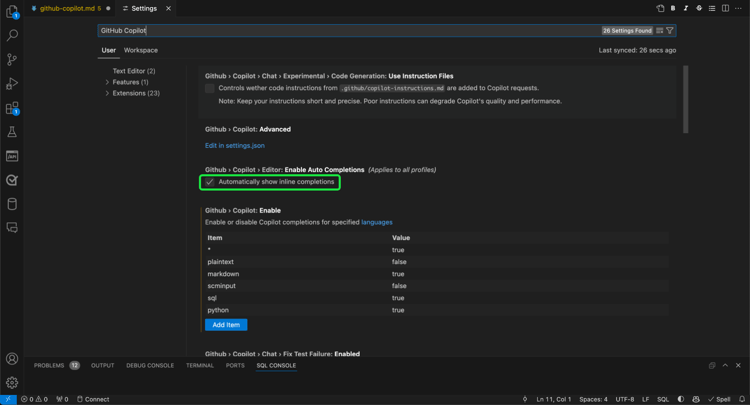Open the PORTS panel tab

(235, 365)
